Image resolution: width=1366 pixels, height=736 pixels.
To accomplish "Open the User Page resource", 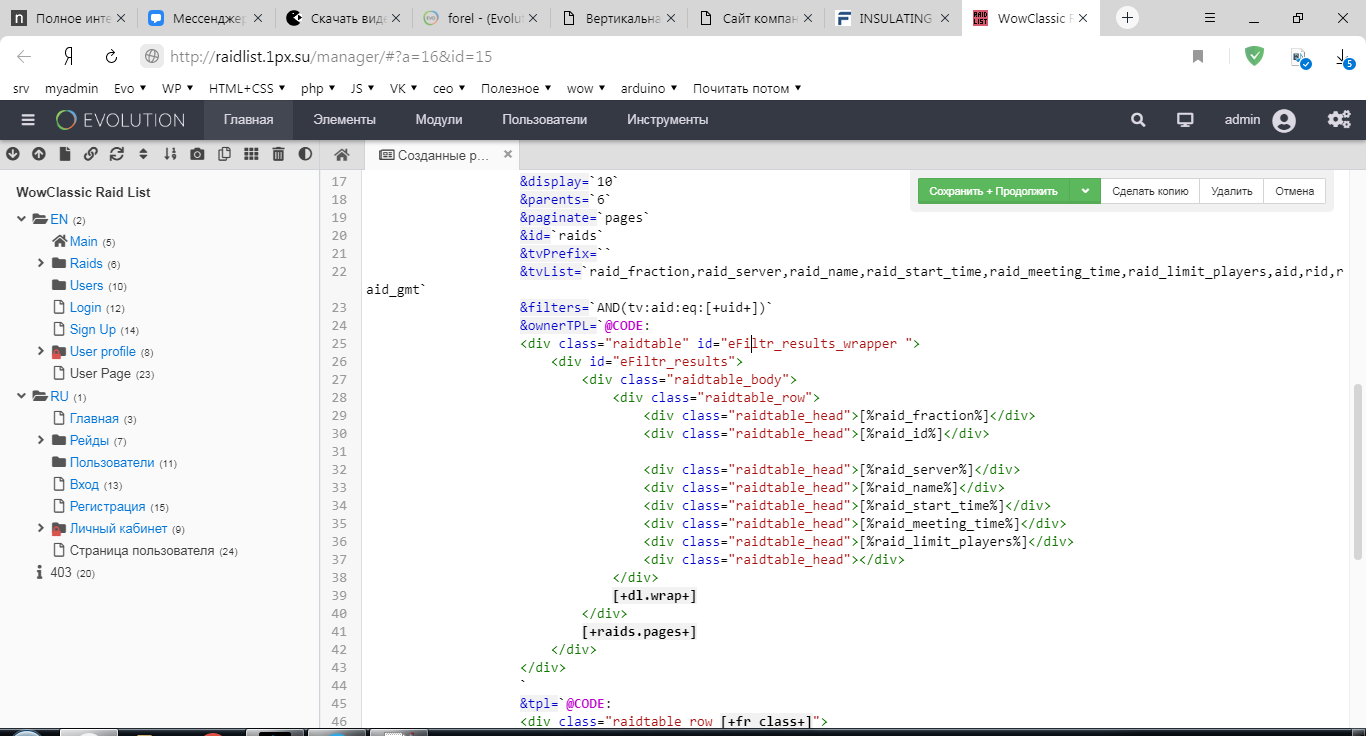I will (x=100, y=373).
